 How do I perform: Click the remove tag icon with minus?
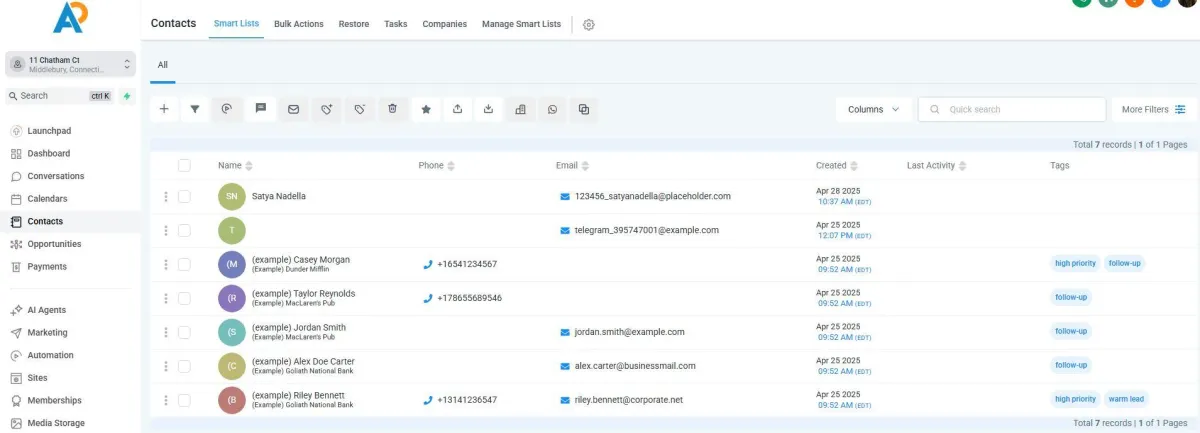(359, 110)
